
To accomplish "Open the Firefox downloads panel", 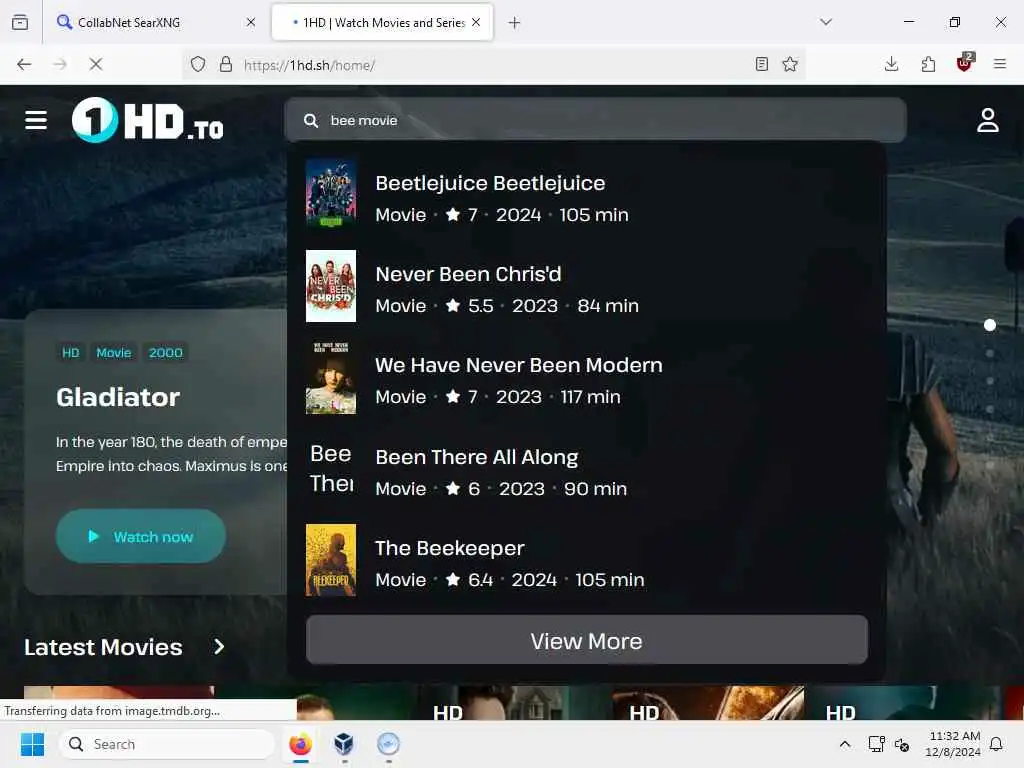I will [x=891, y=64].
